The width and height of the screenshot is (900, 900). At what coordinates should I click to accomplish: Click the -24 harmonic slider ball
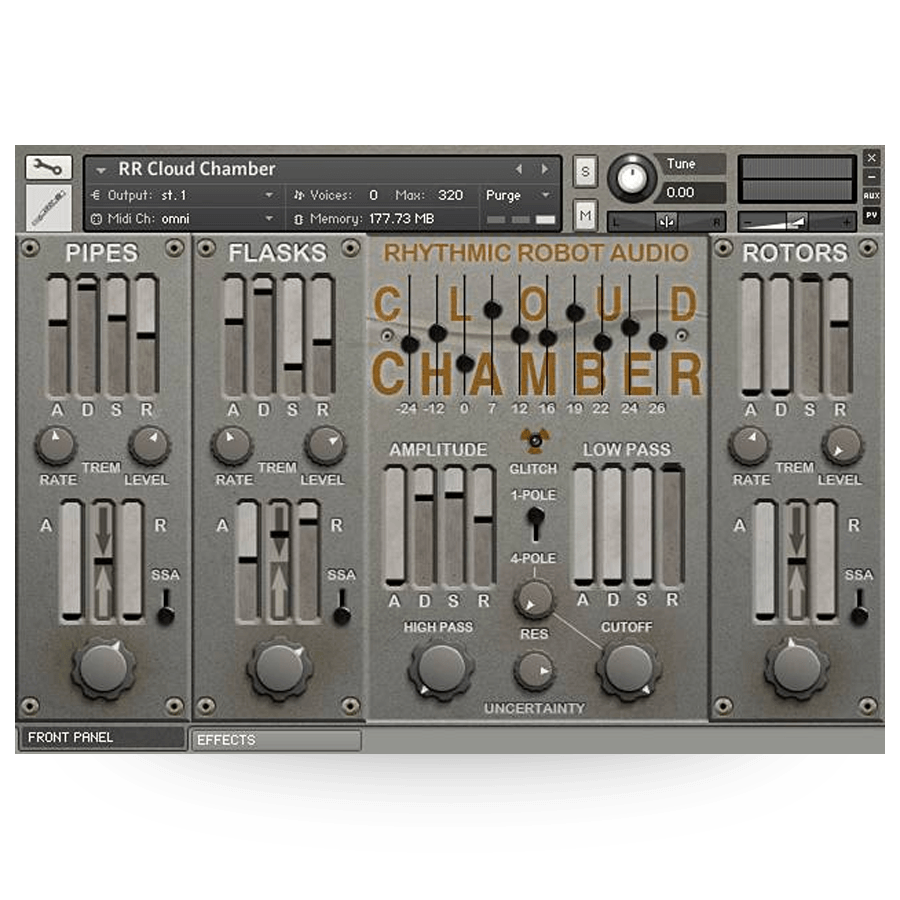coord(410,344)
